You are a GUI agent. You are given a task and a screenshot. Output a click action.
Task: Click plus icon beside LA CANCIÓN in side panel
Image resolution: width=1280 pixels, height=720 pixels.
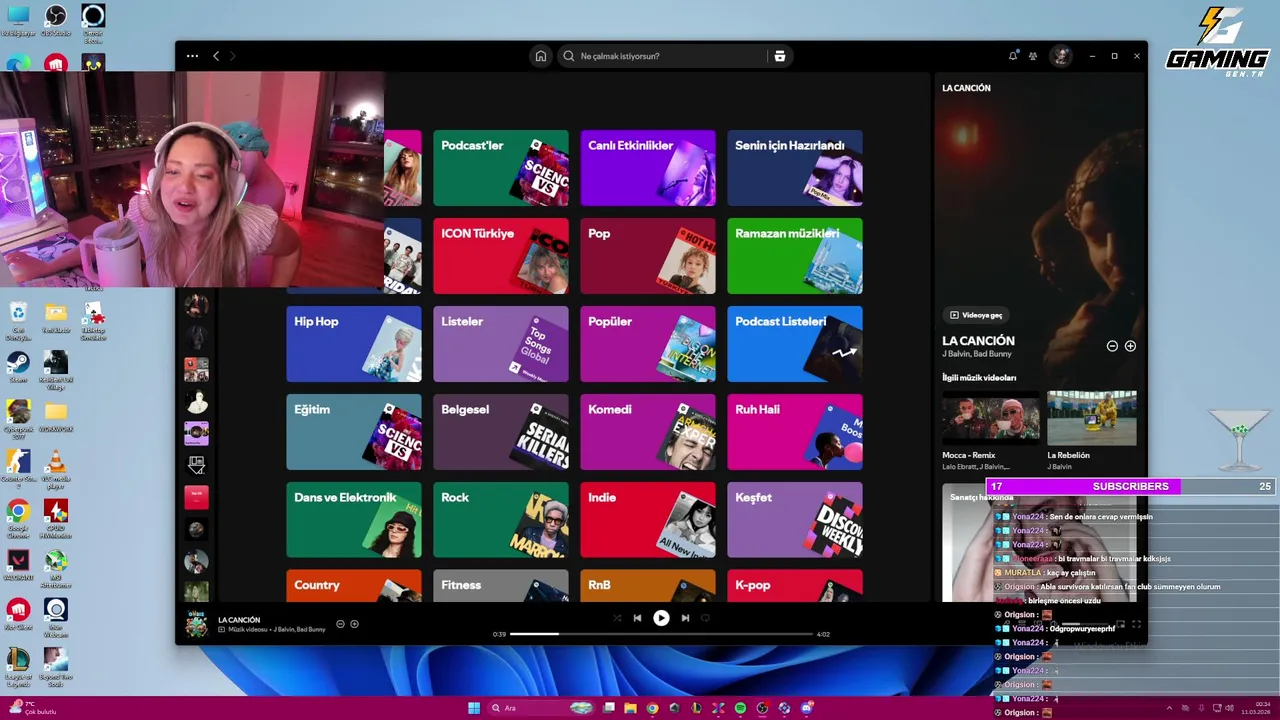[x=1130, y=346]
